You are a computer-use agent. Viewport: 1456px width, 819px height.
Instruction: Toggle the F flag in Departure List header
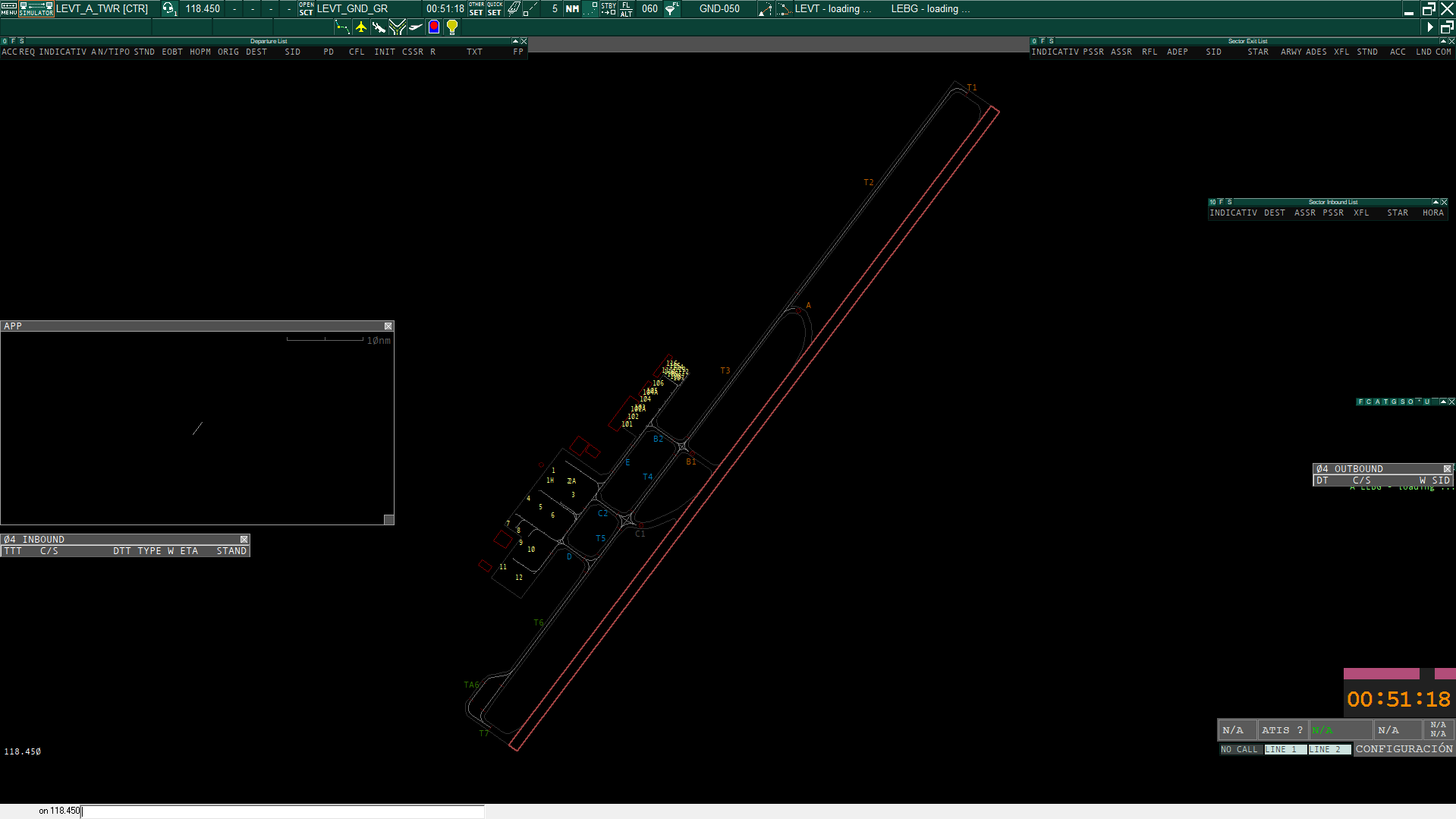point(13,41)
